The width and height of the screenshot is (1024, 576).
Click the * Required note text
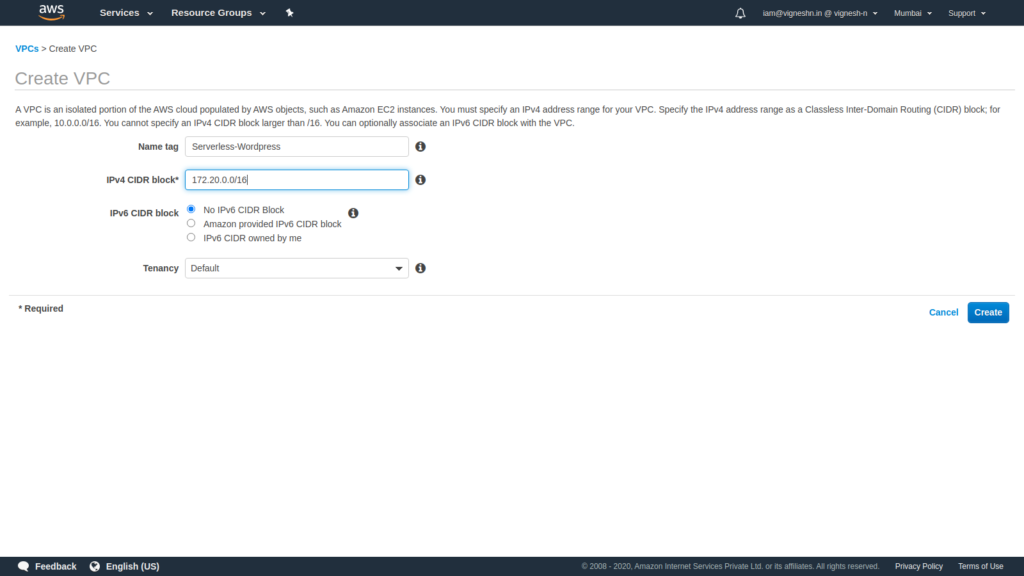coord(40,308)
